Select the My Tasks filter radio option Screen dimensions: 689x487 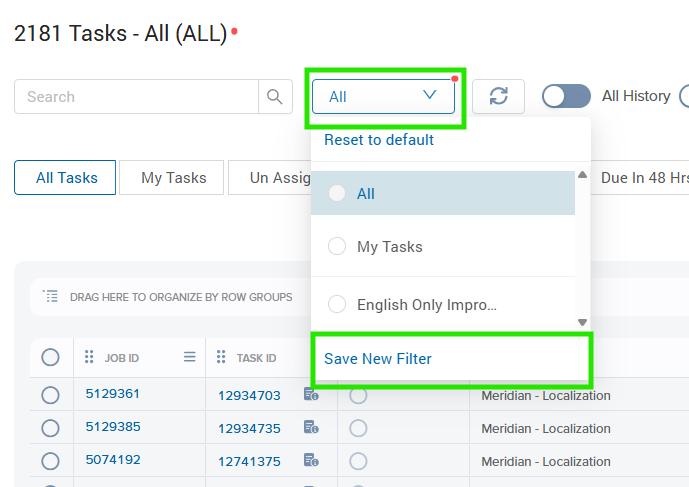[337, 246]
